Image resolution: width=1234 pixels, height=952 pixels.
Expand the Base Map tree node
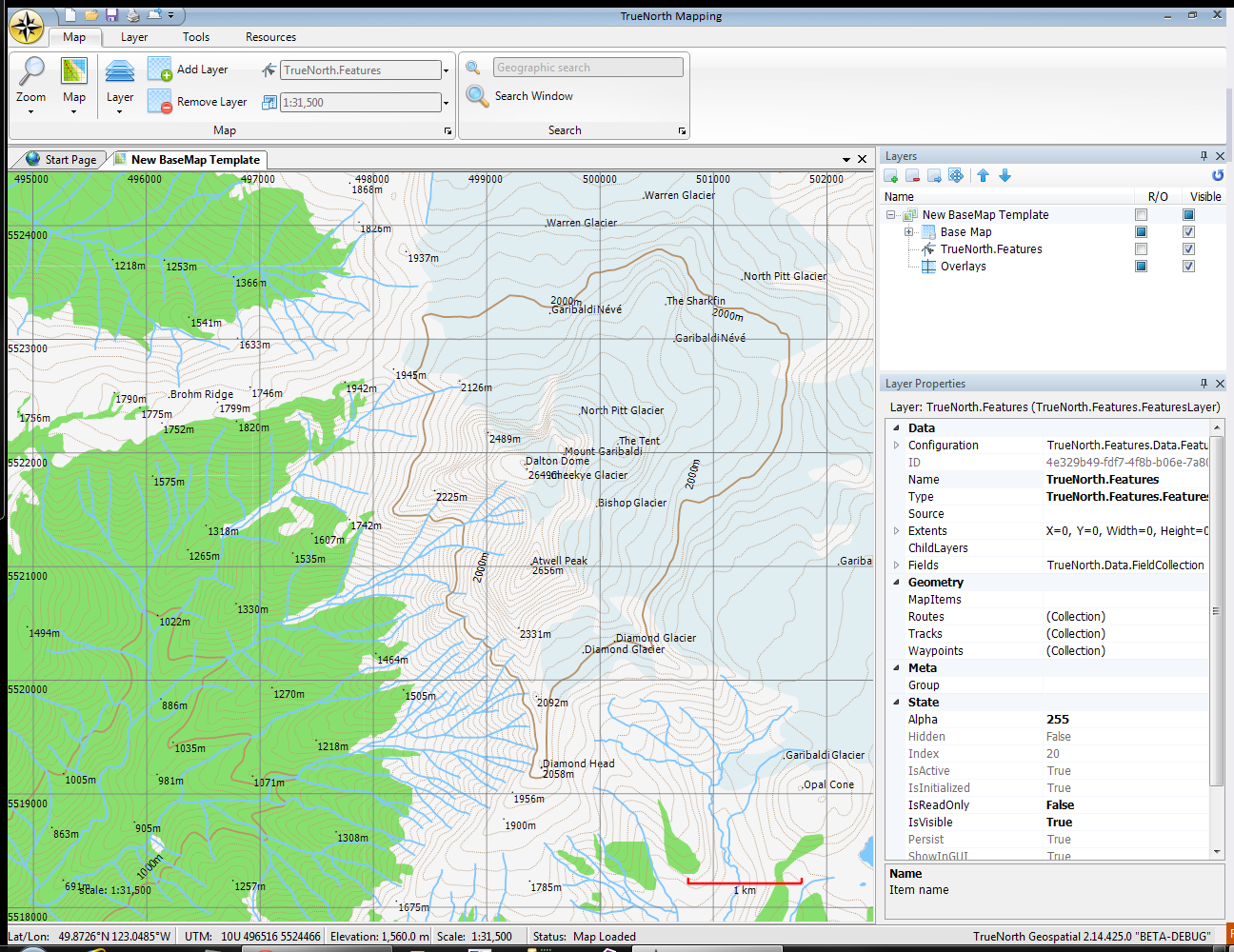[908, 232]
